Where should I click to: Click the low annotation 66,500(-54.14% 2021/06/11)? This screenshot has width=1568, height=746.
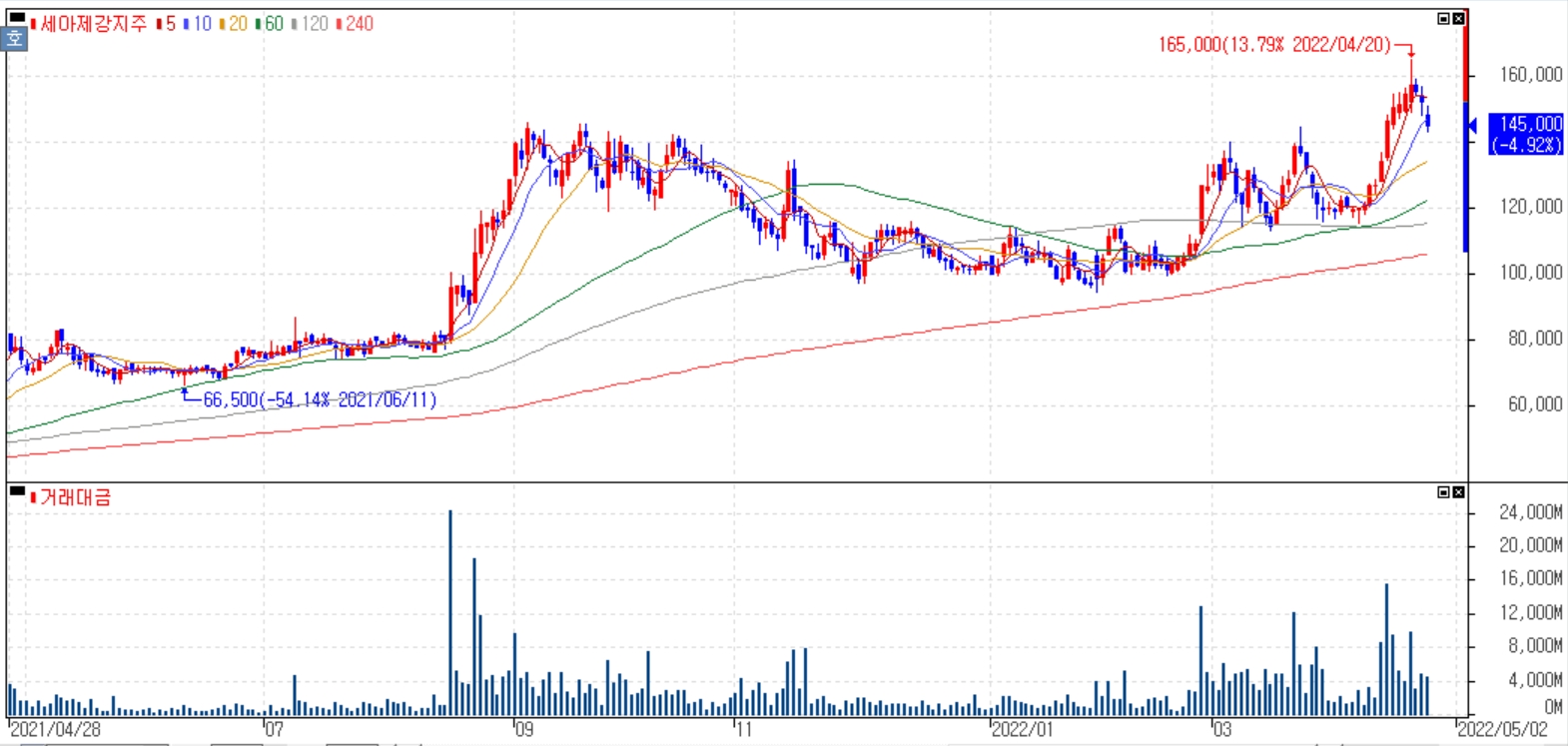tap(320, 400)
